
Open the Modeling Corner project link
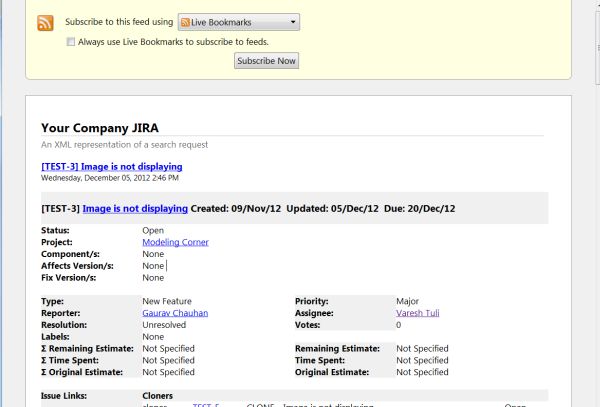[x=175, y=242]
